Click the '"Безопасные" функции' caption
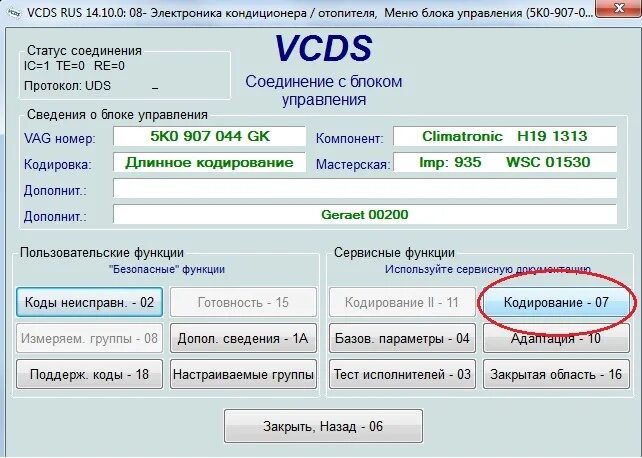Image resolution: width=642 pixels, height=458 pixels. pos(167,269)
